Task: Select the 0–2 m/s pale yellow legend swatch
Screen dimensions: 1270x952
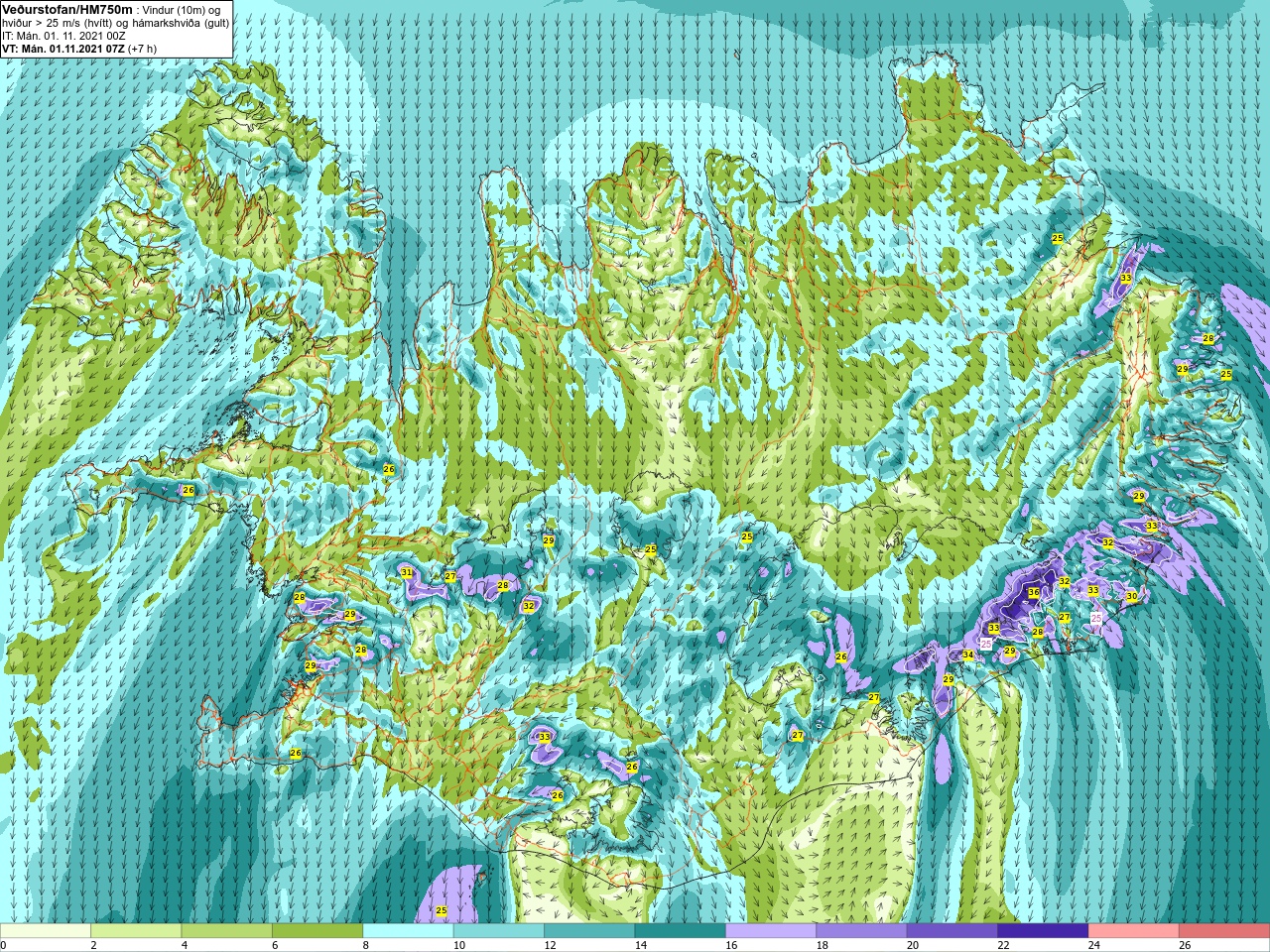Action: (x=46, y=931)
